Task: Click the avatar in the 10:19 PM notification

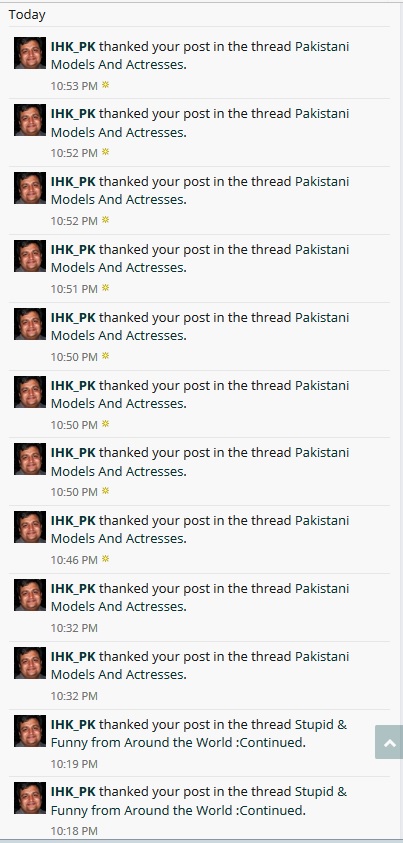Action: (x=30, y=731)
